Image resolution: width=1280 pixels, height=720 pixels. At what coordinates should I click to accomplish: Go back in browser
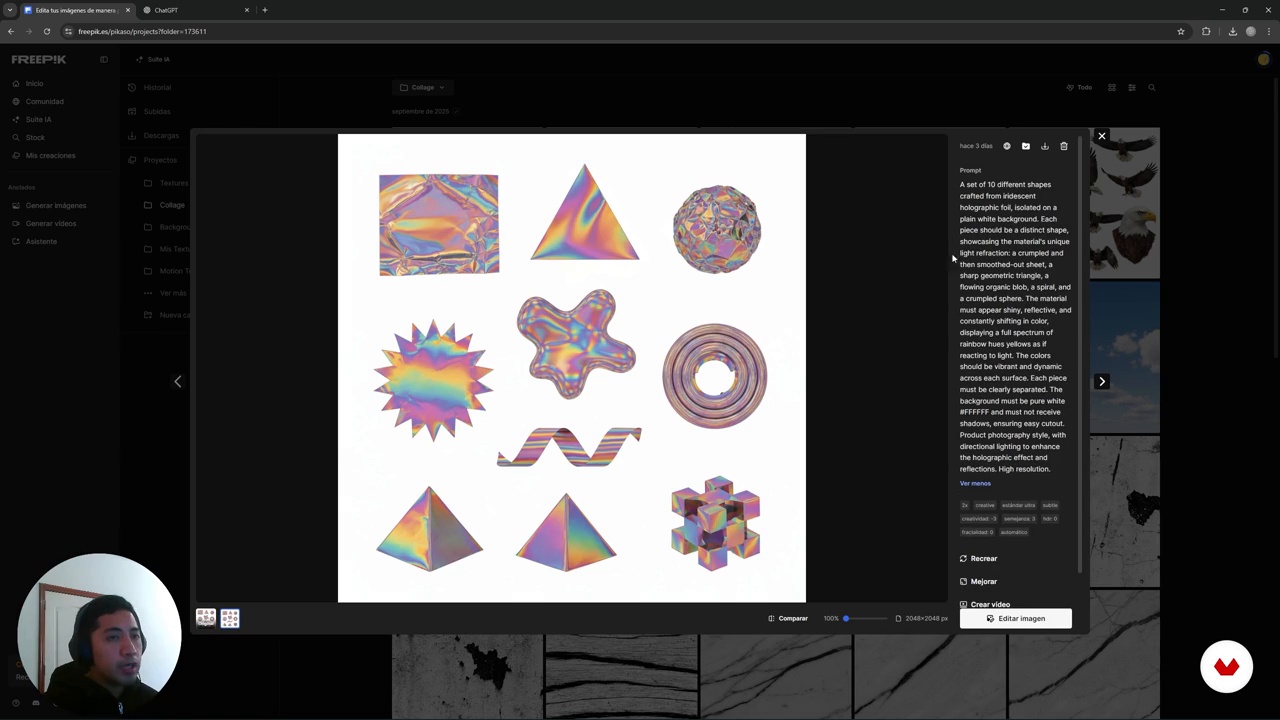click(11, 31)
